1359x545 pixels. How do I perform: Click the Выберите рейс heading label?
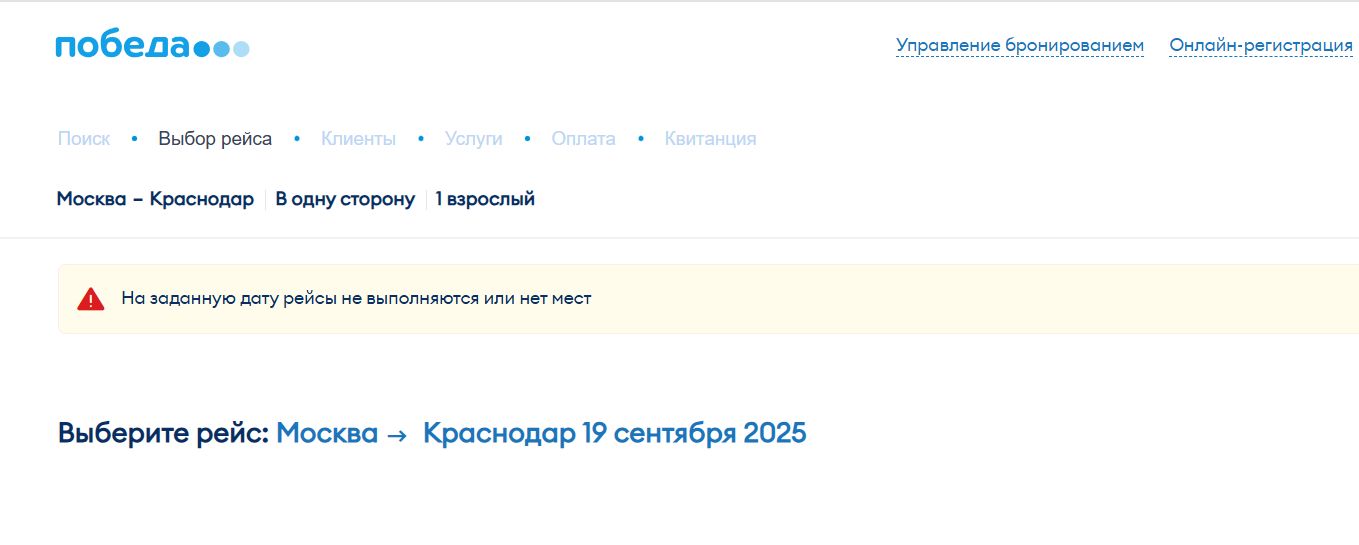point(163,434)
